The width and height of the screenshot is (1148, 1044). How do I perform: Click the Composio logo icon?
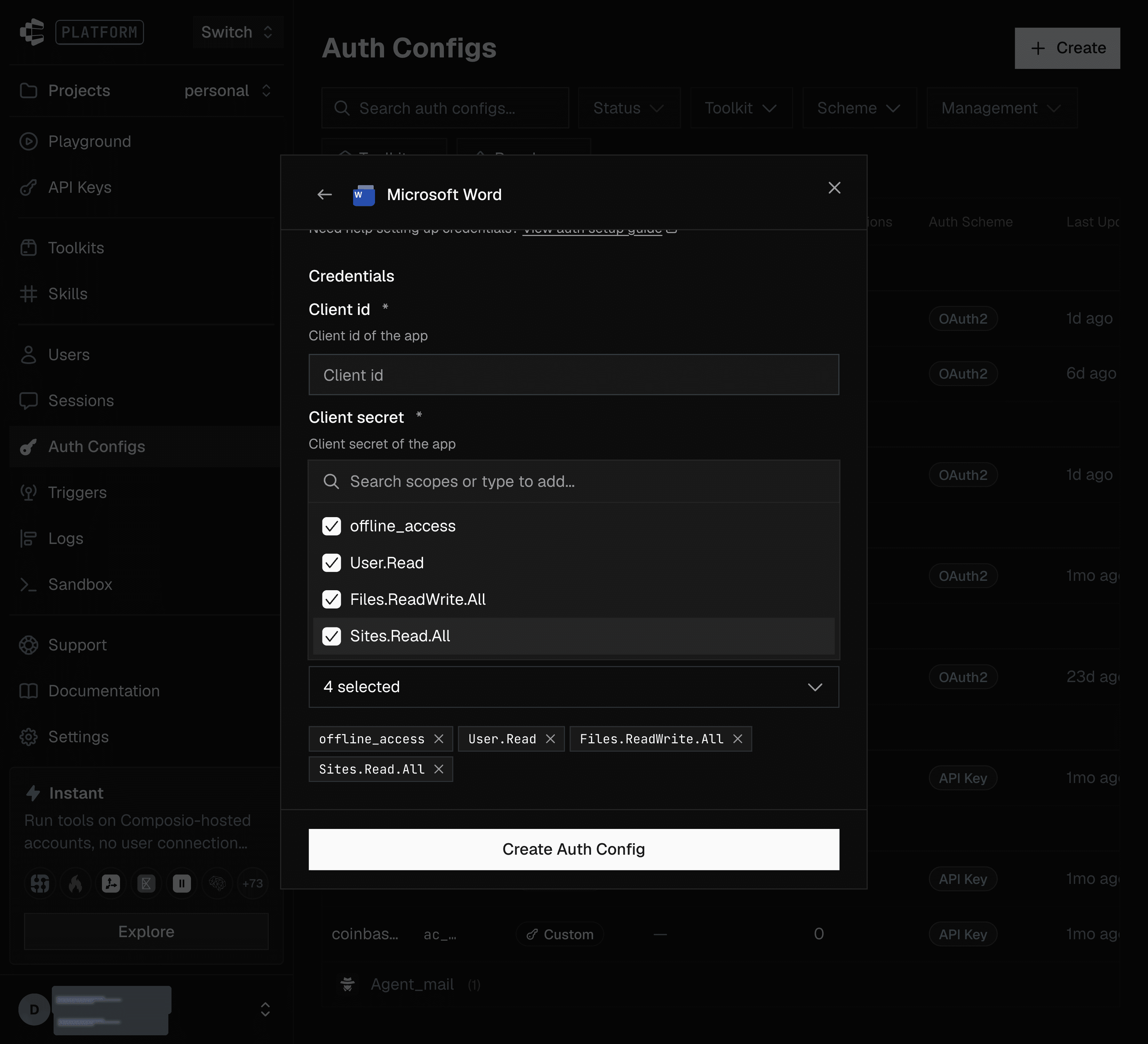pyautogui.click(x=32, y=32)
